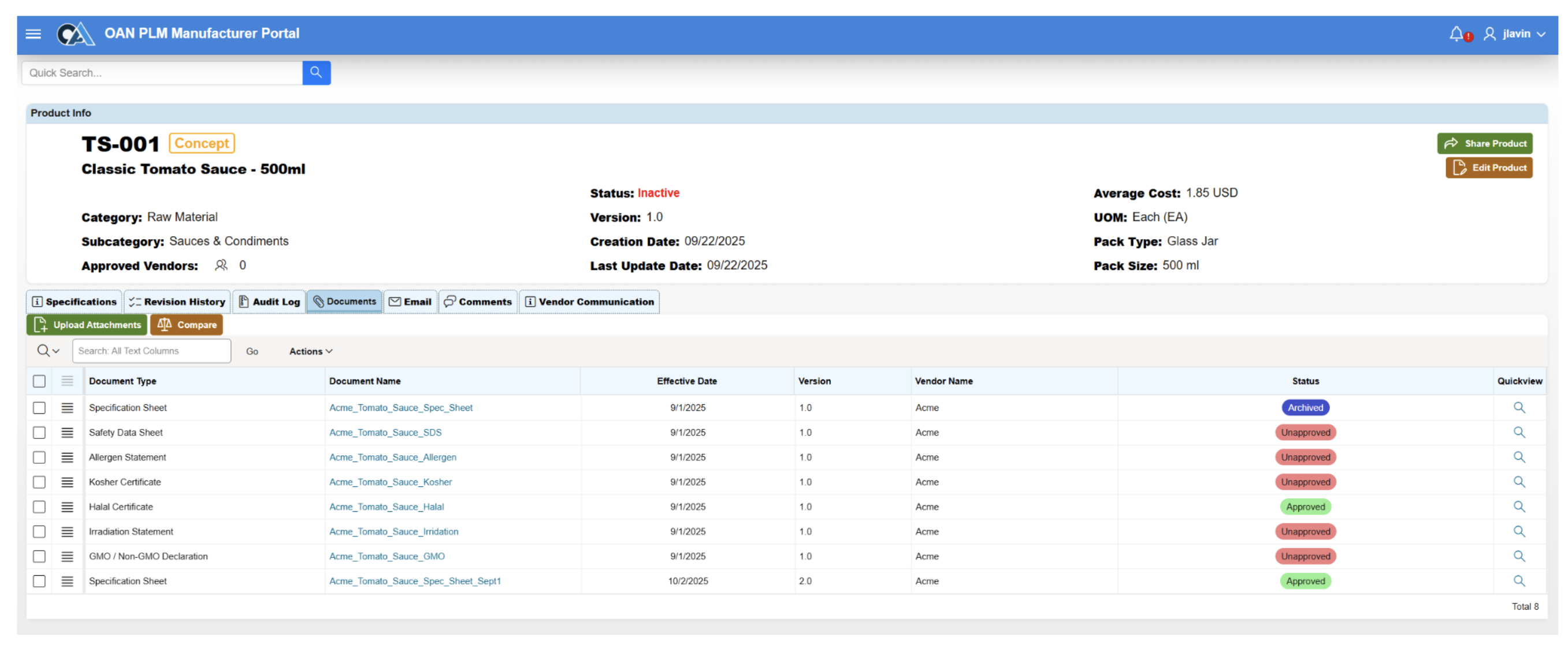The width and height of the screenshot is (1568, 655).
Task: Click the Archived status badge
Action: [1305, 408]
